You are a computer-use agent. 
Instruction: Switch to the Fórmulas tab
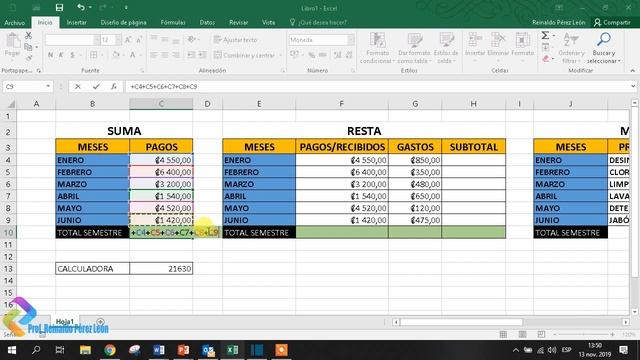173,22
